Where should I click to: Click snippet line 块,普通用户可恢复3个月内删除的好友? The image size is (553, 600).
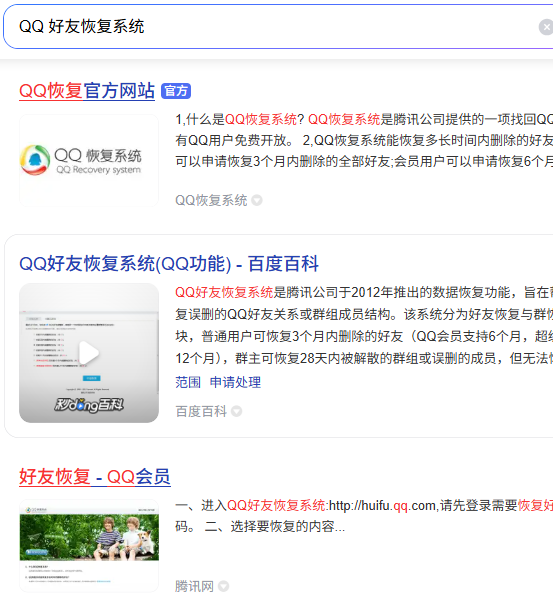point(364,336)
